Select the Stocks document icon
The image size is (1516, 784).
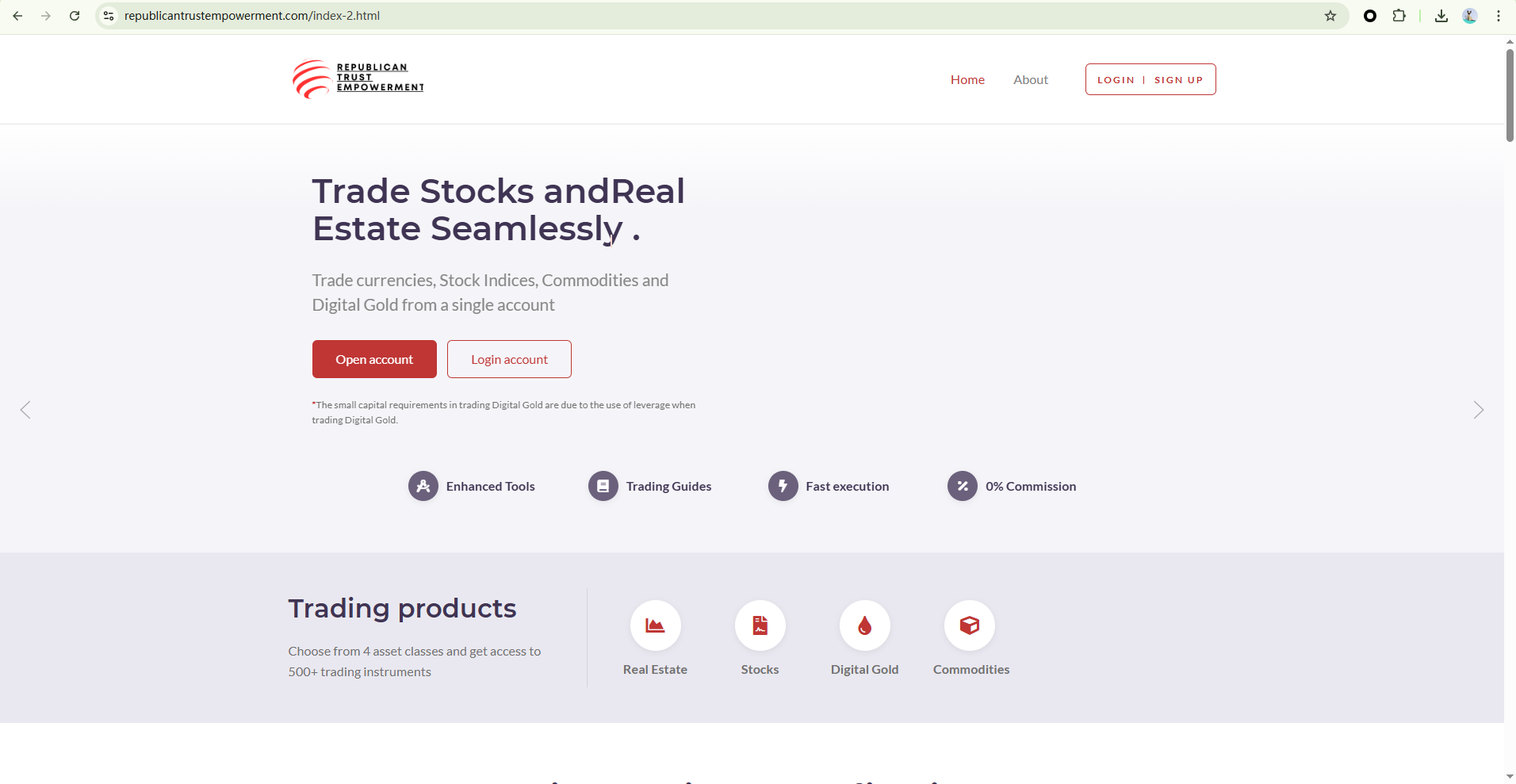(x=760, y=625)
